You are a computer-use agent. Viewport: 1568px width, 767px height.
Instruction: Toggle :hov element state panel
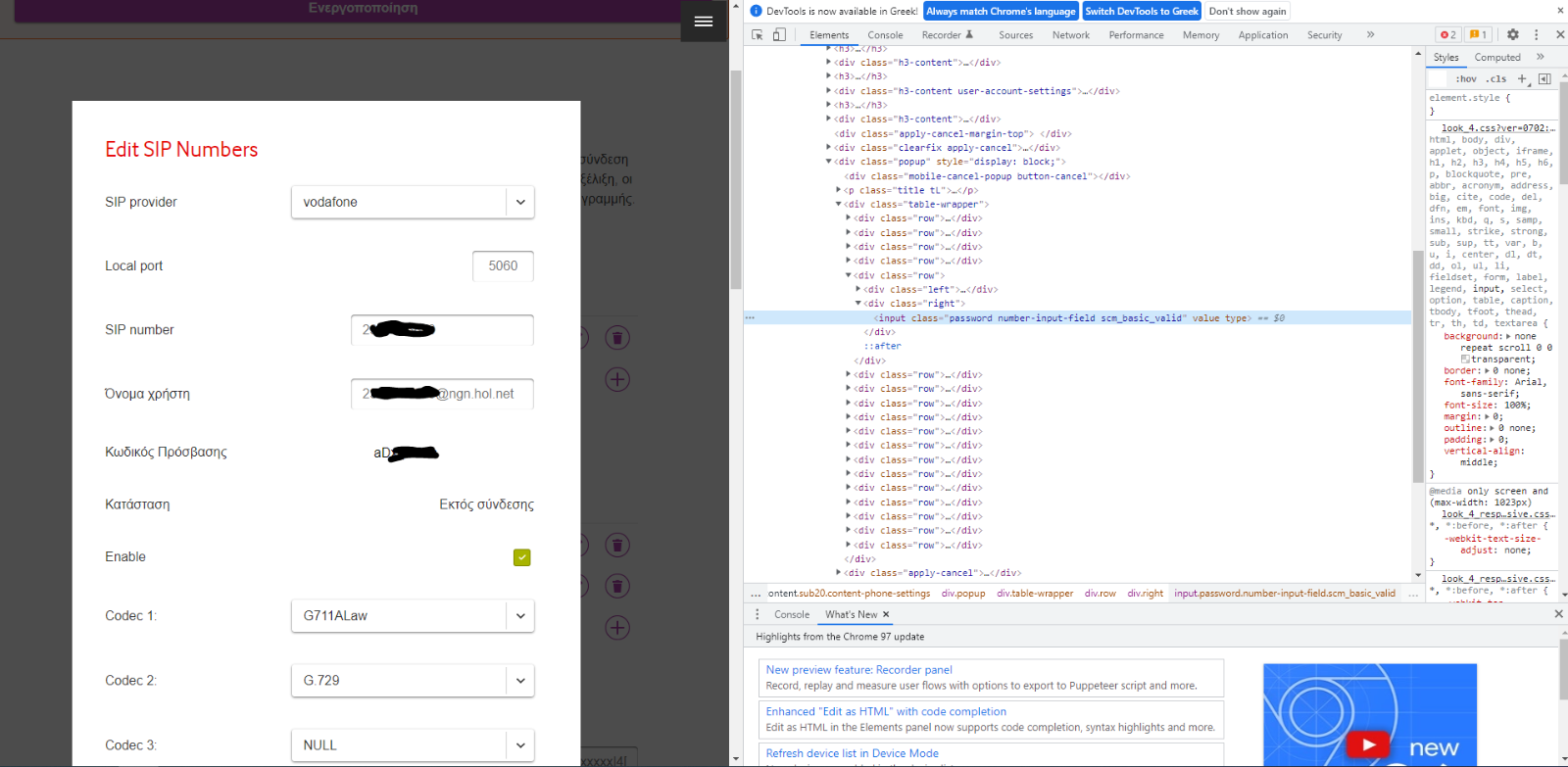click(x=1466, y=78)
